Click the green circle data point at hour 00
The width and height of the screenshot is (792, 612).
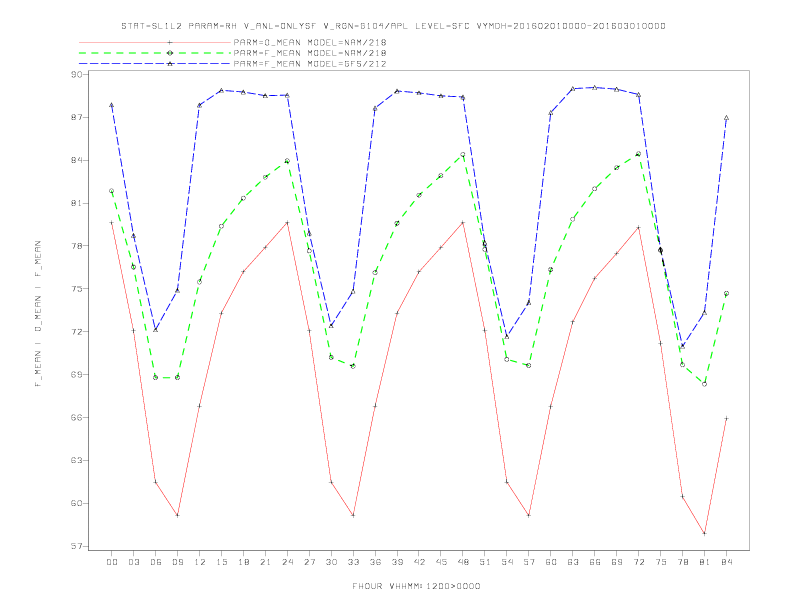point(112,191)
